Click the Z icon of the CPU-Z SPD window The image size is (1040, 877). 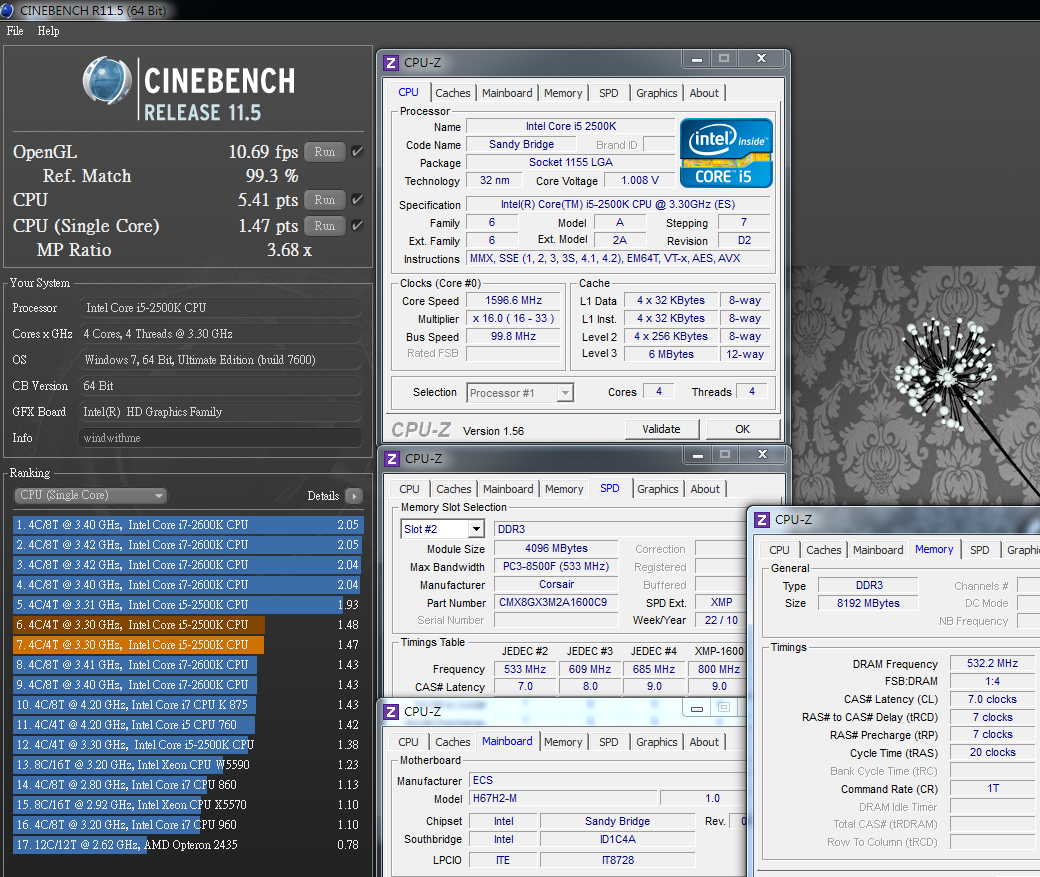(391, 458)
